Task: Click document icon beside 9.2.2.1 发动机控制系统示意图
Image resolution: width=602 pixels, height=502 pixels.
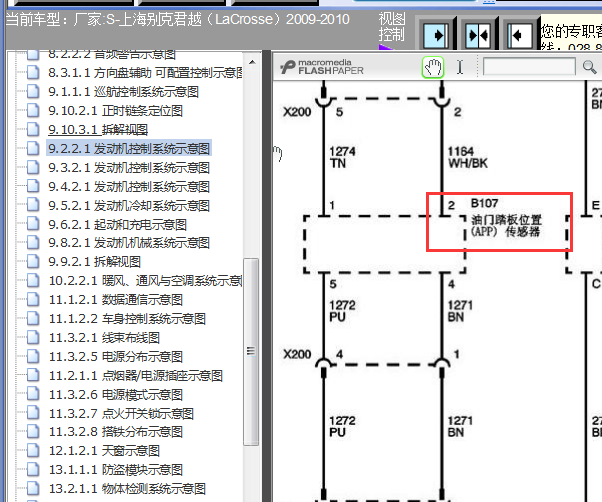Action: pos(33,148)
